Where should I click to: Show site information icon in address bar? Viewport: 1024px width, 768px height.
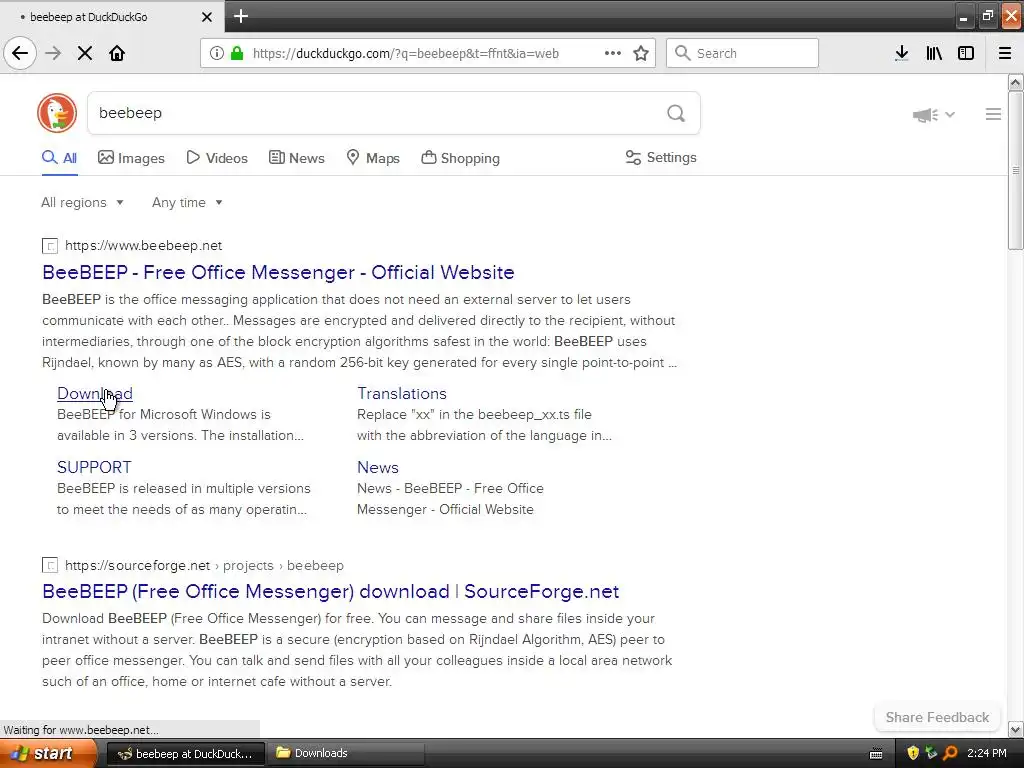pos(217,53)
